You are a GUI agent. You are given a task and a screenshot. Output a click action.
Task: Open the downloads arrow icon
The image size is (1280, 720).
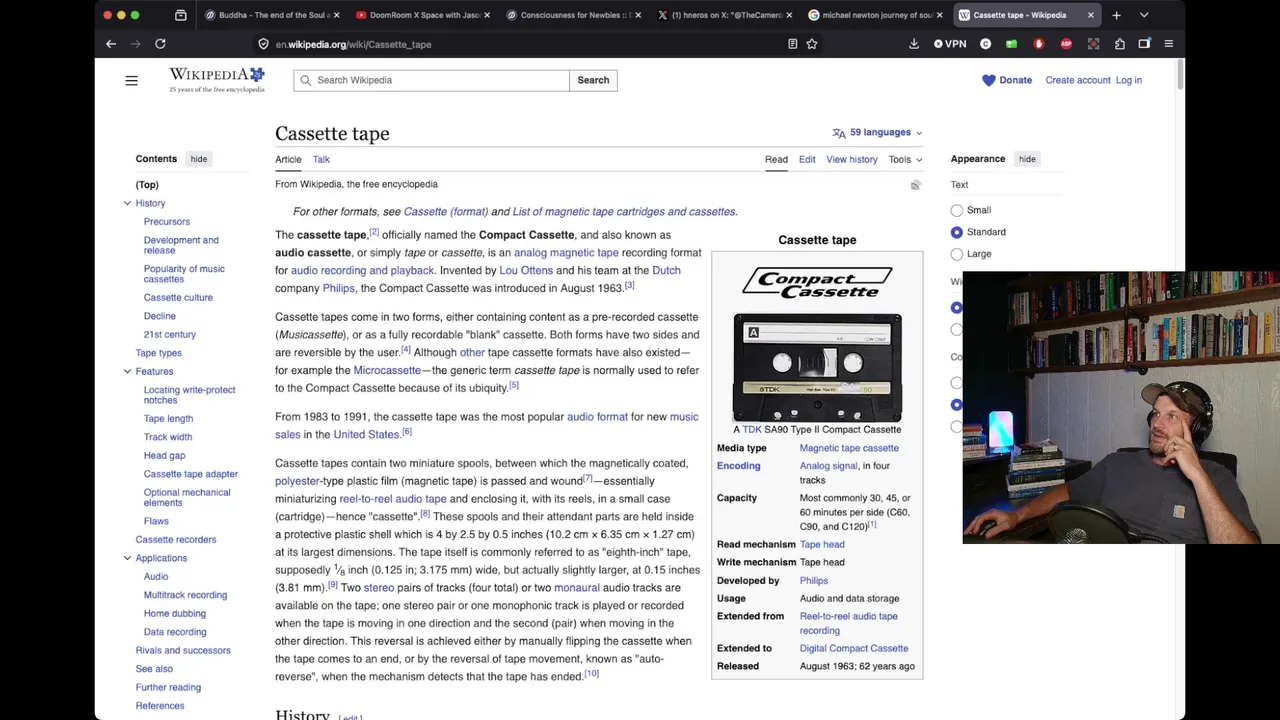point(913,44)
